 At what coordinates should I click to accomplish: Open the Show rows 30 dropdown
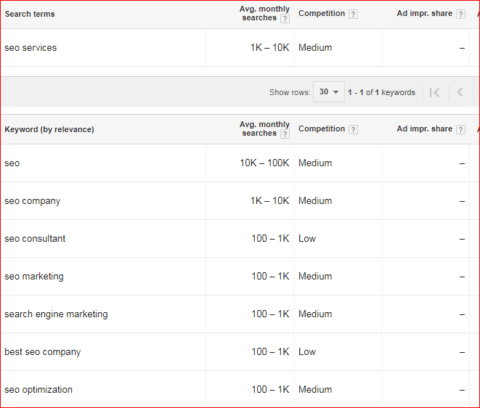(329, 92)
